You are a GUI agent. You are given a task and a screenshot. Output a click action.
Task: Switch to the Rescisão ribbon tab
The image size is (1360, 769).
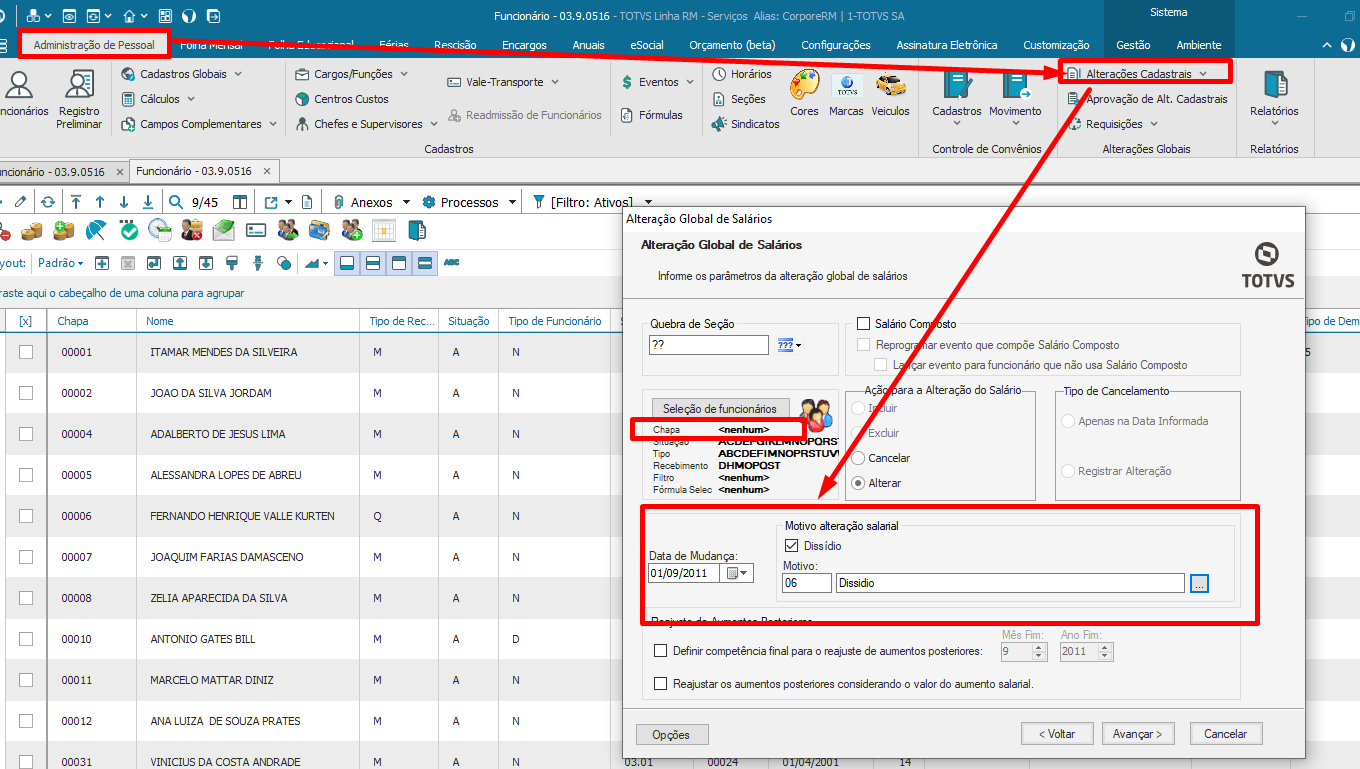click(455, 45)
